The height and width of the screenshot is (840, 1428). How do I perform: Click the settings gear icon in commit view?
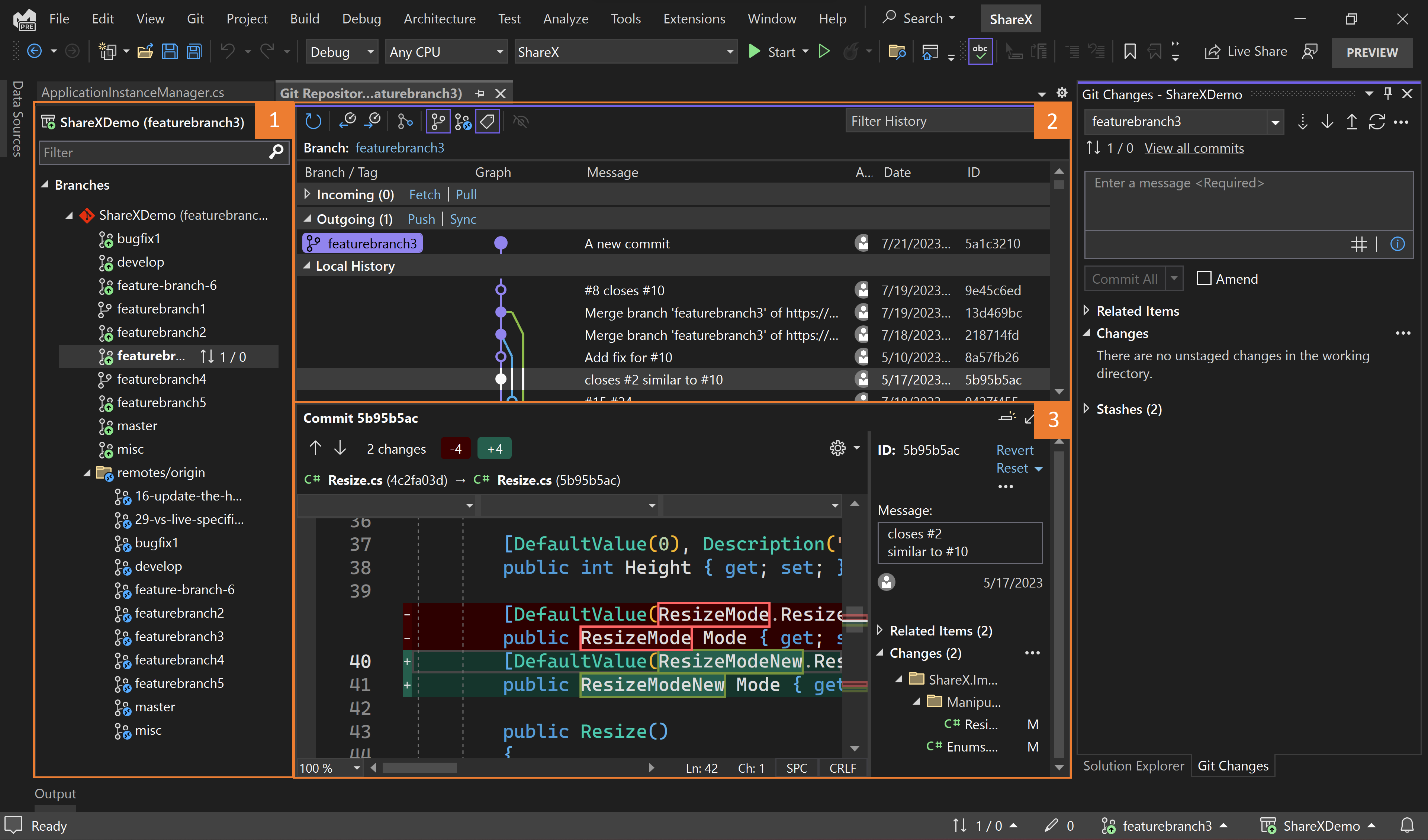[838, 448]
